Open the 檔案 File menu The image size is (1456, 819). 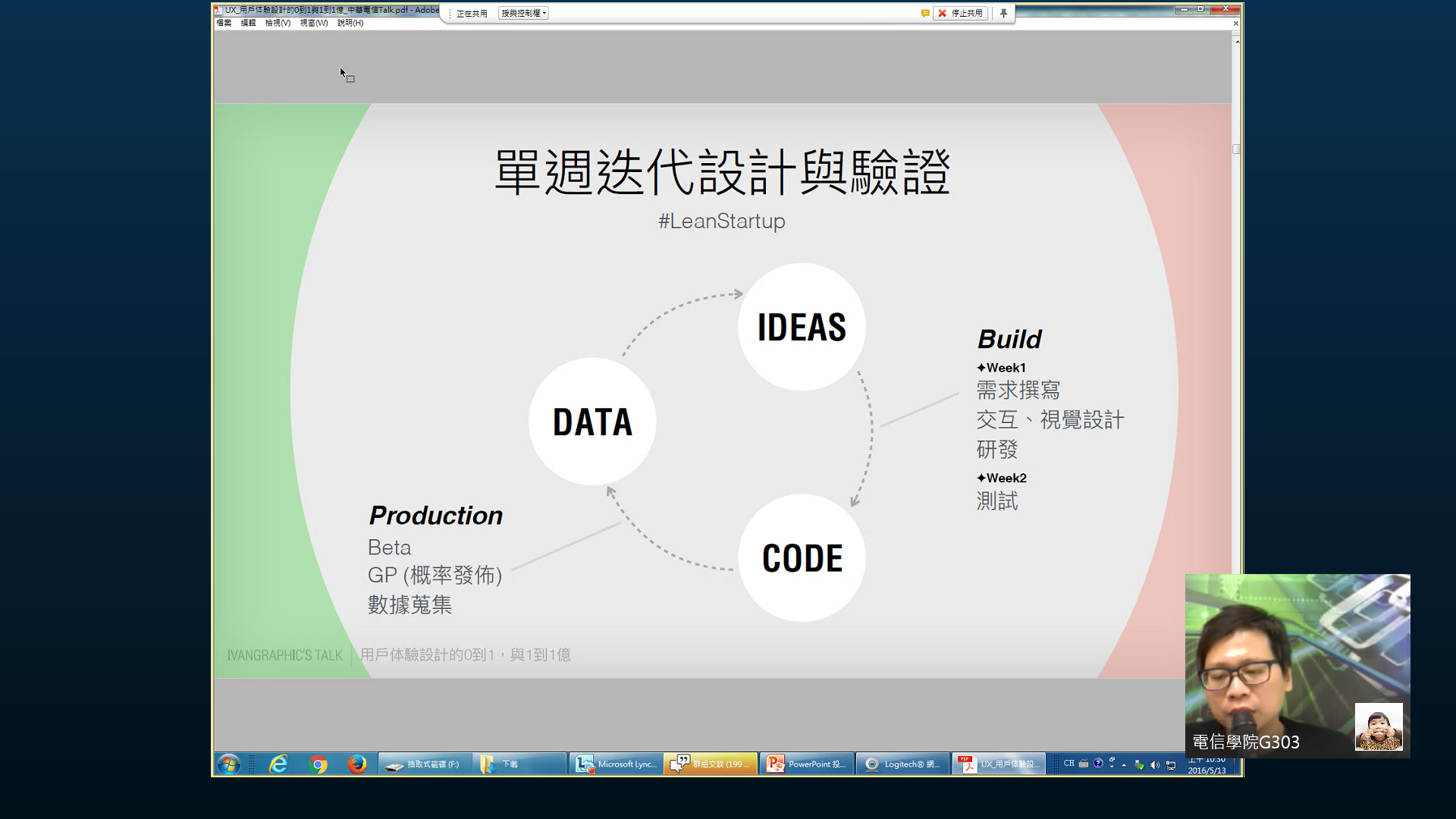(x=224, y=23)
